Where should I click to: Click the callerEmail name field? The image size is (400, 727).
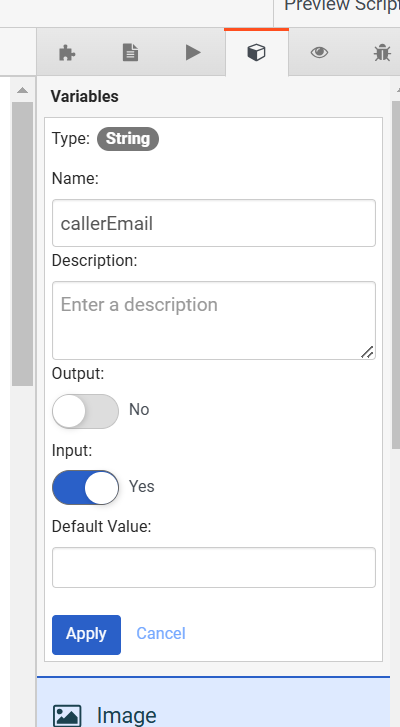click(x=214, y=223)
